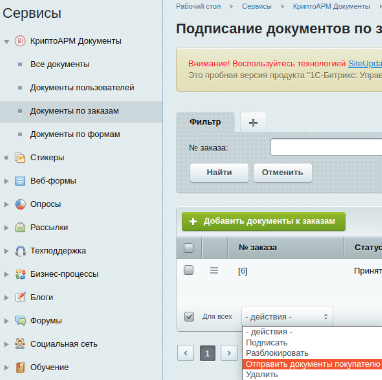The width and height of the screenshot is (382, 380).
Task: Click the Рассылки envelope icon
Action: [x=20, y=227]
